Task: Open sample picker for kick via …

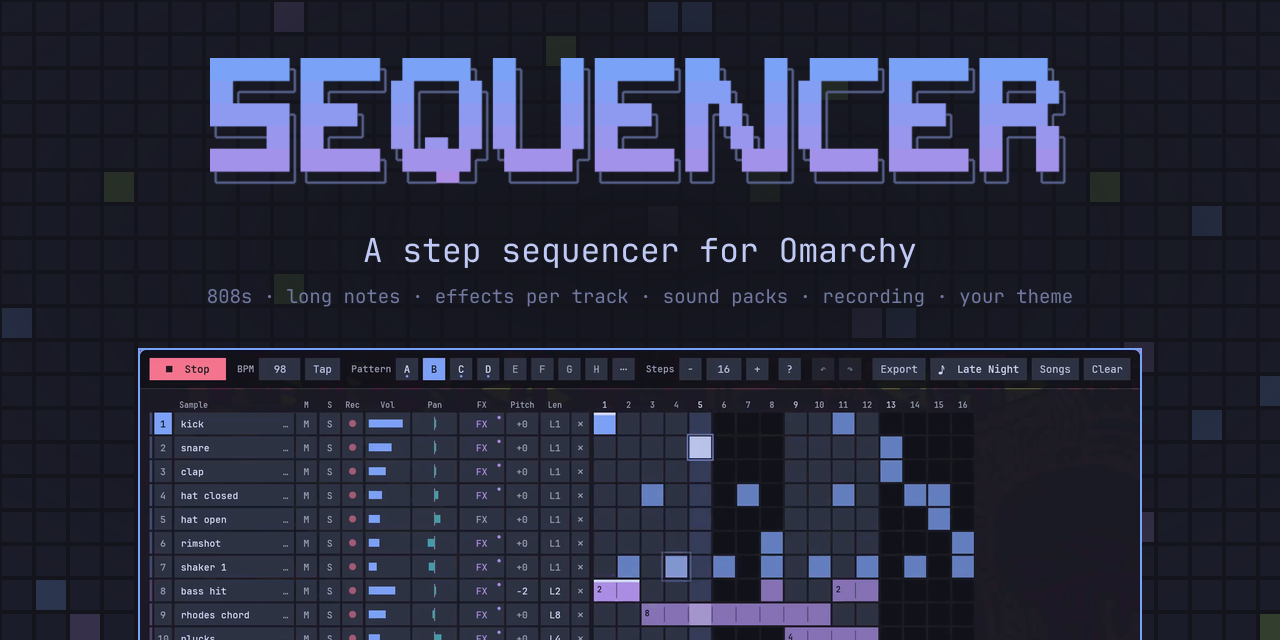Action: [286, 425]
